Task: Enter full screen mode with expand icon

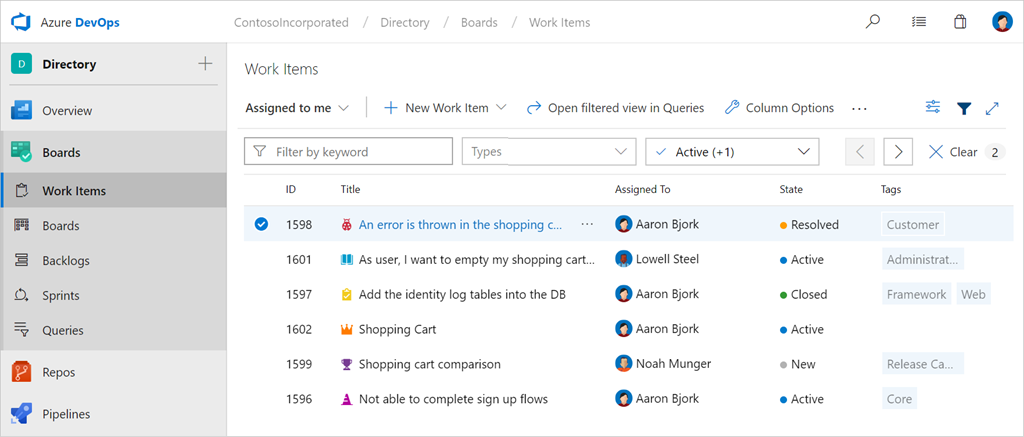Action: coord(992,108)
